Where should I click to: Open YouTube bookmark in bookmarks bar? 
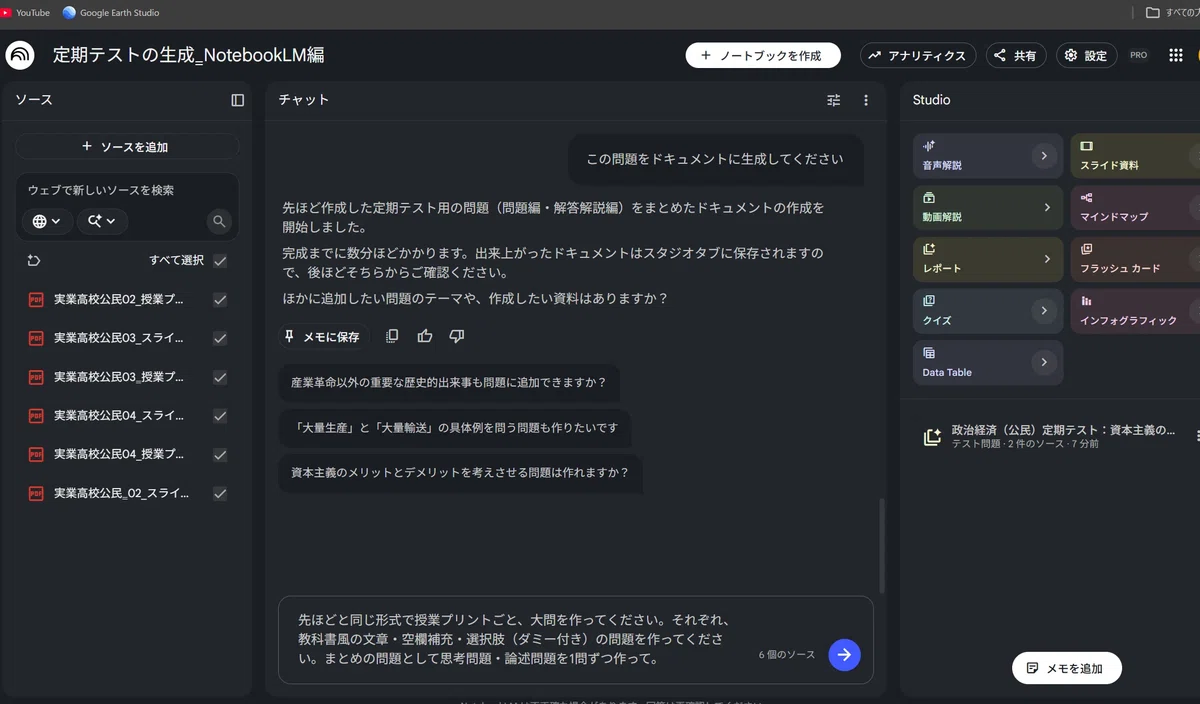pyautogui.click(x=26, y=12)
